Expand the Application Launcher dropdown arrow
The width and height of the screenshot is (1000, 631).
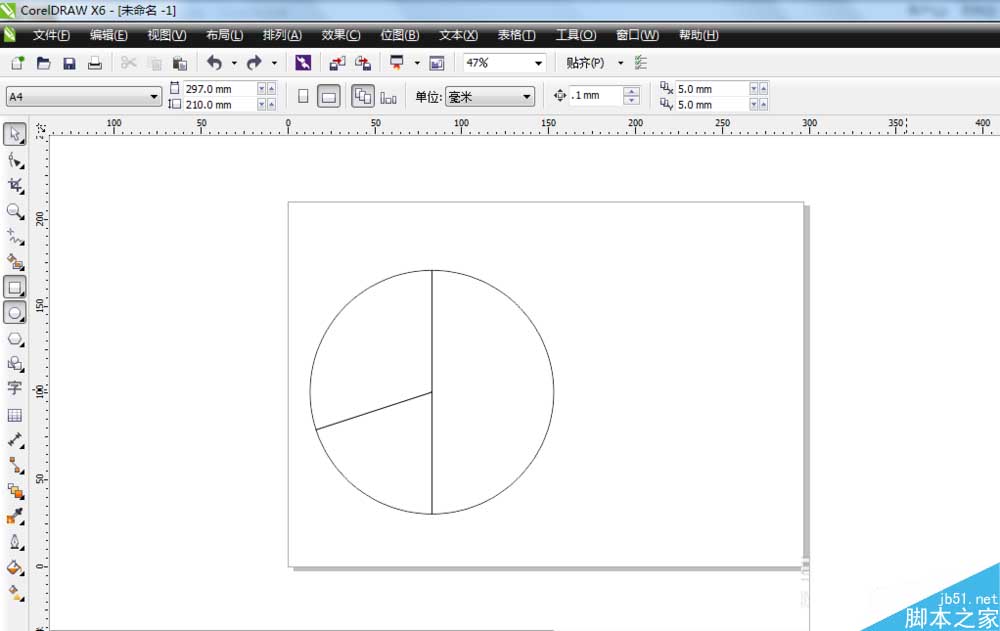[417, 63]
